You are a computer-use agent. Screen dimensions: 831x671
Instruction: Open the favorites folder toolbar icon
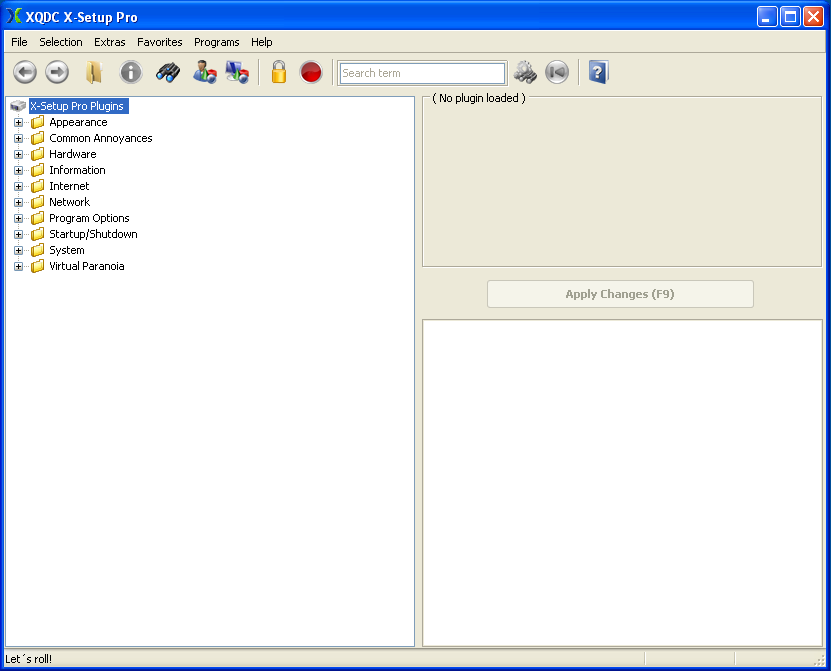(94, 72)
